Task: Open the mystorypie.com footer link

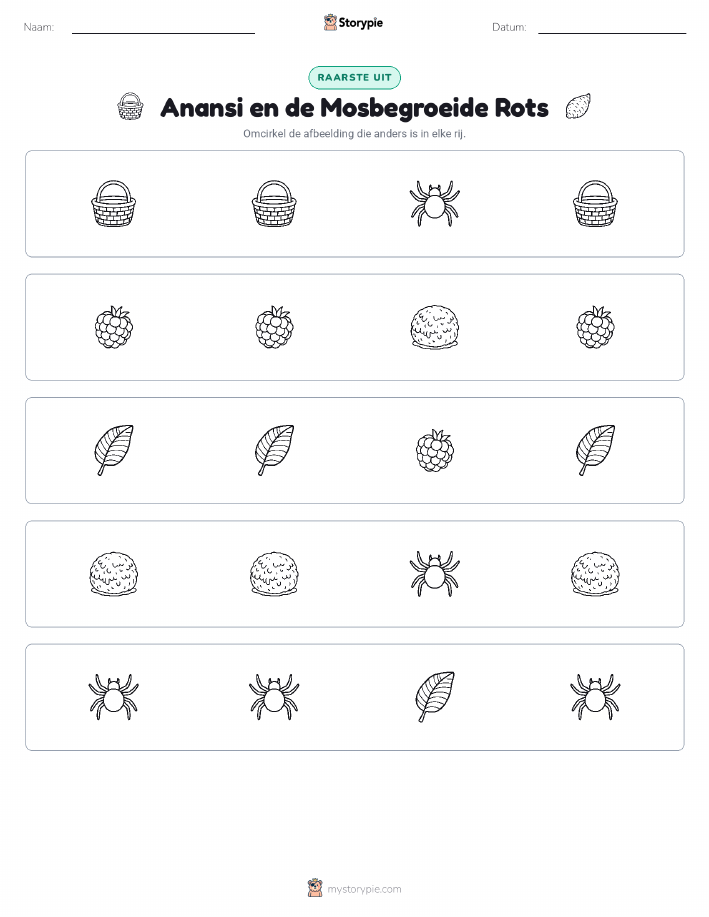Action: (x=354, y=888)
